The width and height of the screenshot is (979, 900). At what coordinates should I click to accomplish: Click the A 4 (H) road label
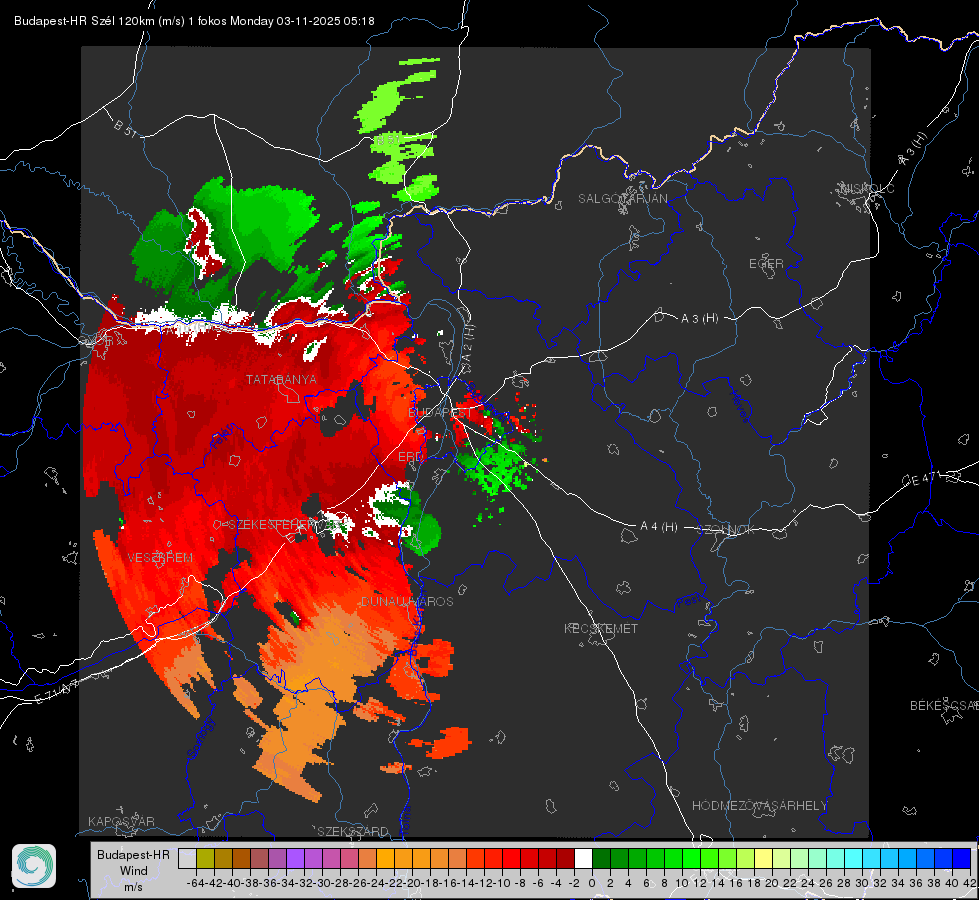[659, 527]
